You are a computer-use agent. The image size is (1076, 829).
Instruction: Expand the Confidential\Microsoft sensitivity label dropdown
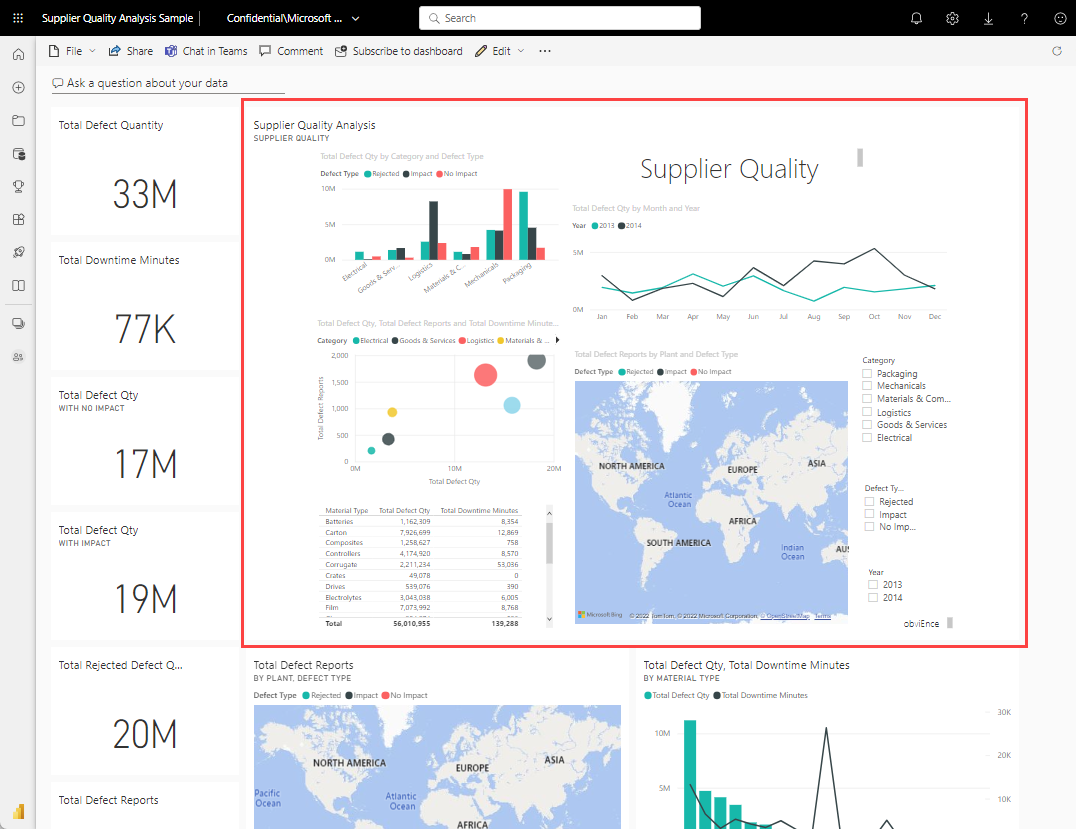(293, 18)
